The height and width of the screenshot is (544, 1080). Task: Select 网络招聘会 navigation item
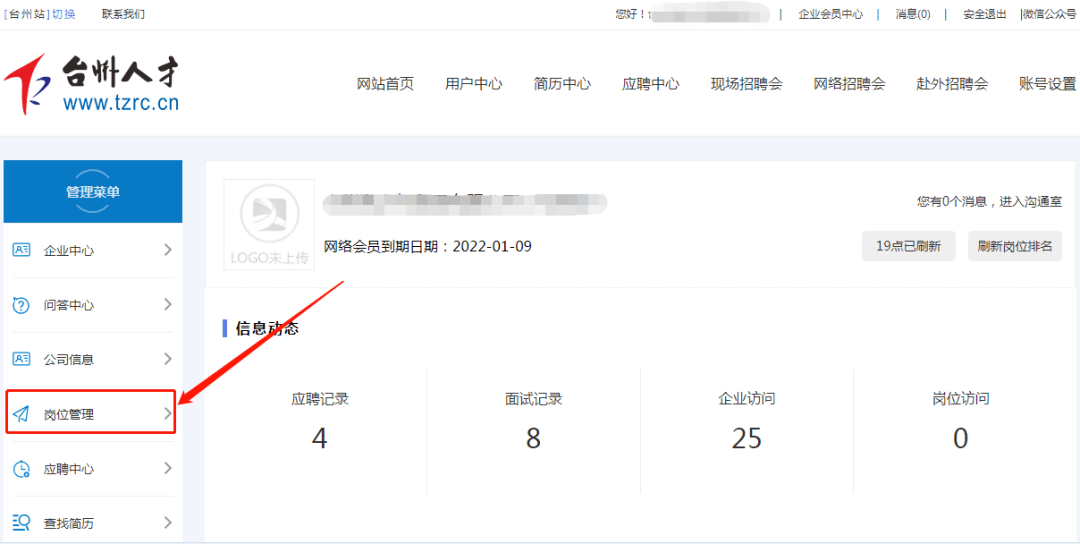(849, 85)
